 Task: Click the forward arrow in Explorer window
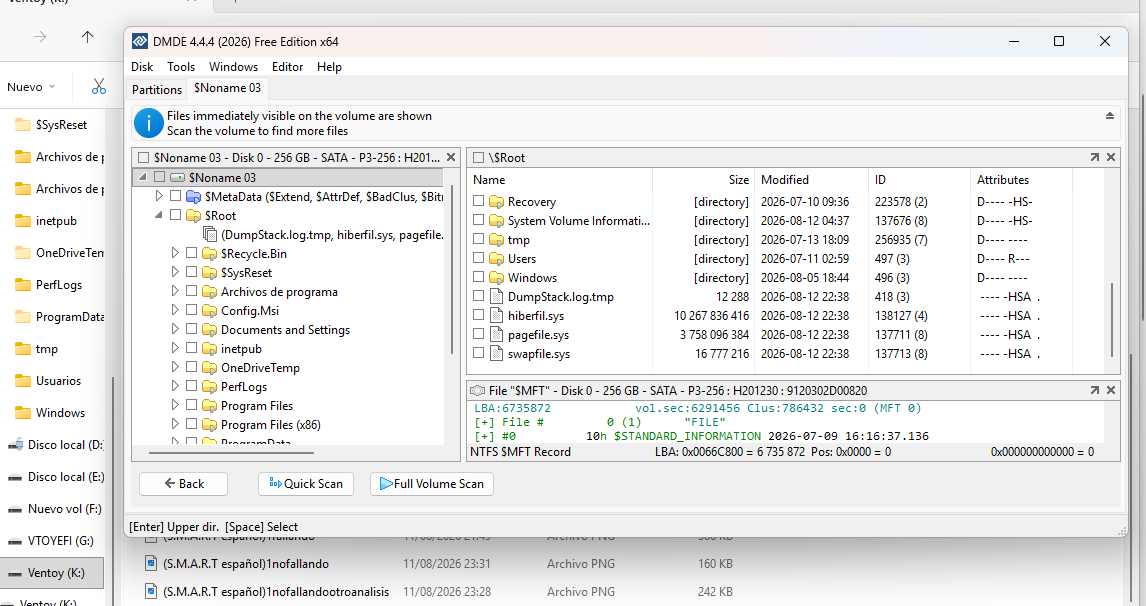40,37
